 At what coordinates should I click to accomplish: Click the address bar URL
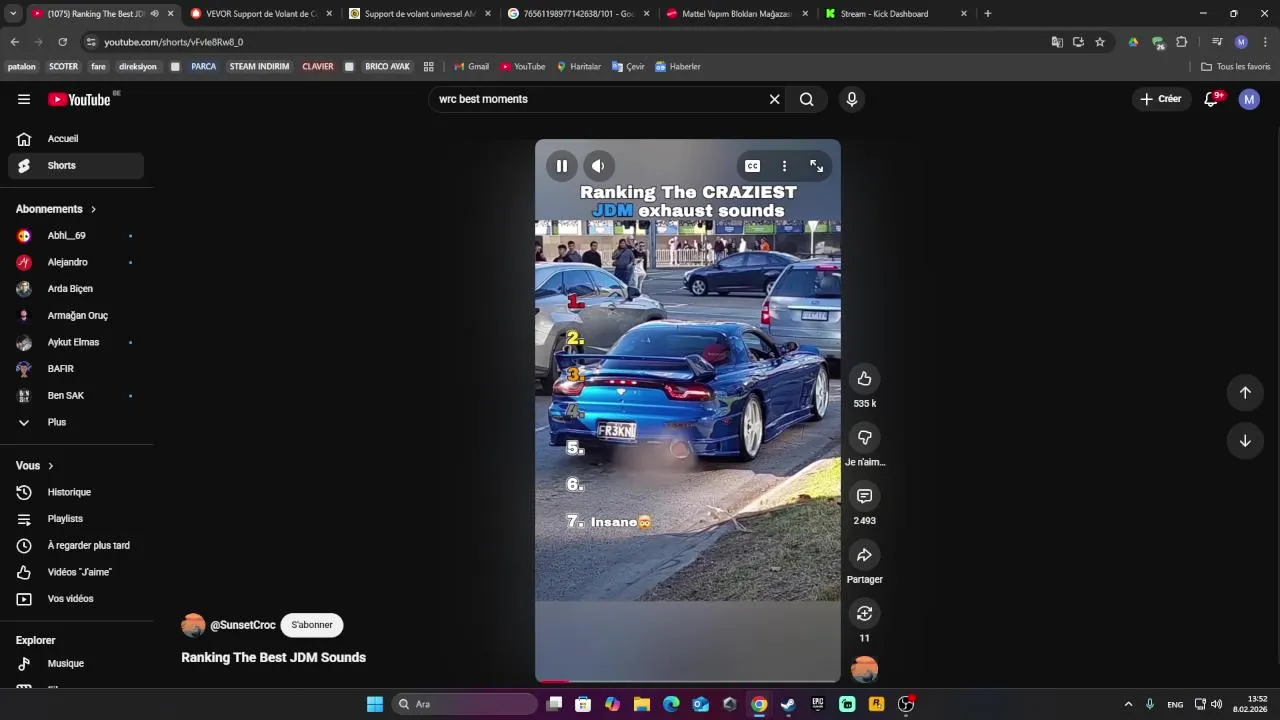(173, 42)
